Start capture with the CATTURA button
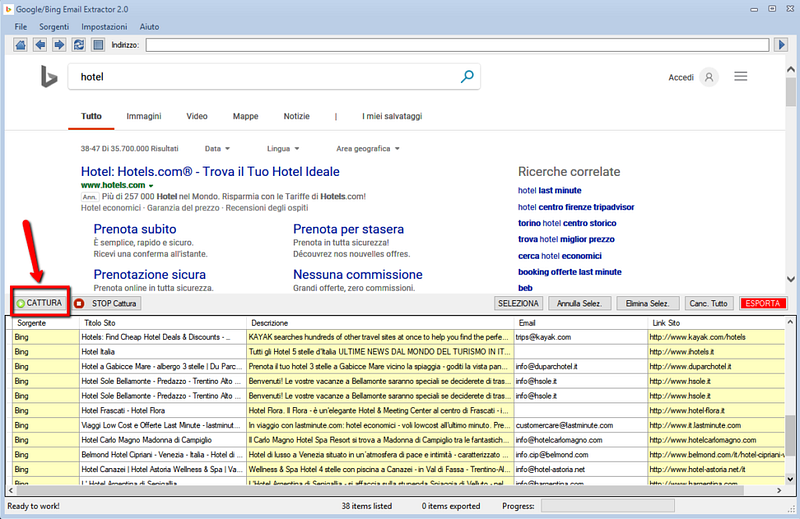The image size is (800, 519). point(39,302)
